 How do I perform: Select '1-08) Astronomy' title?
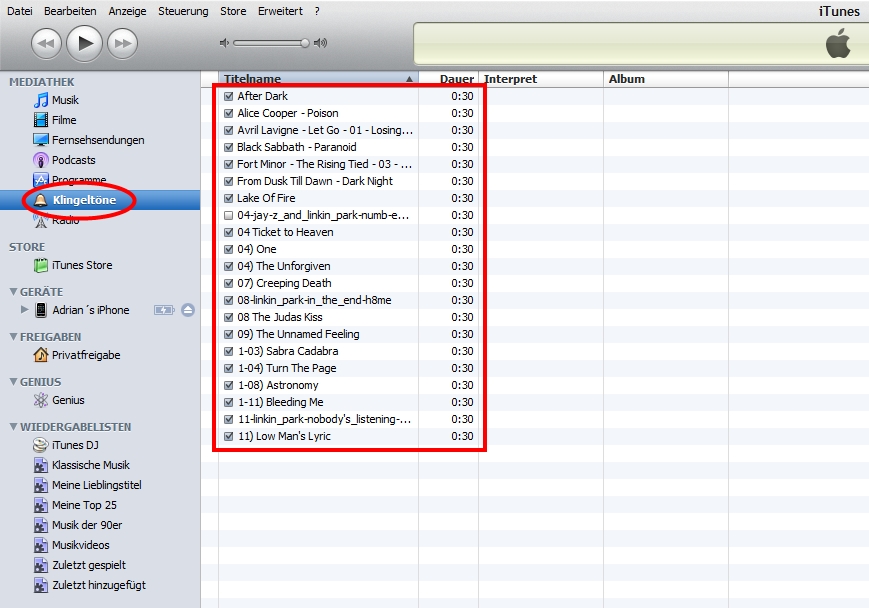pyautogui.click(x=278, y=385)
